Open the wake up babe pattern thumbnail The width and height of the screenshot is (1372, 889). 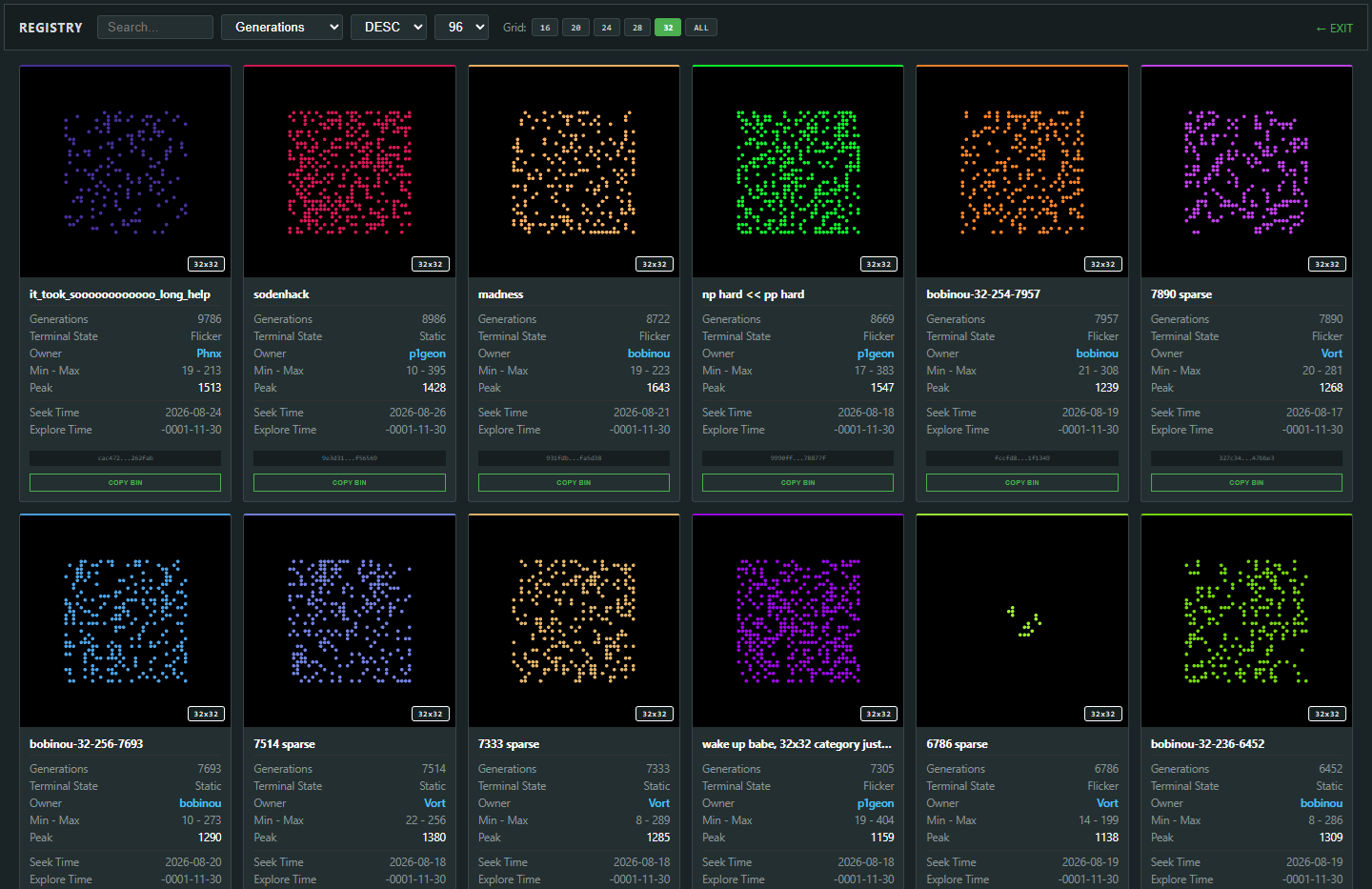(x=798, y=621)
